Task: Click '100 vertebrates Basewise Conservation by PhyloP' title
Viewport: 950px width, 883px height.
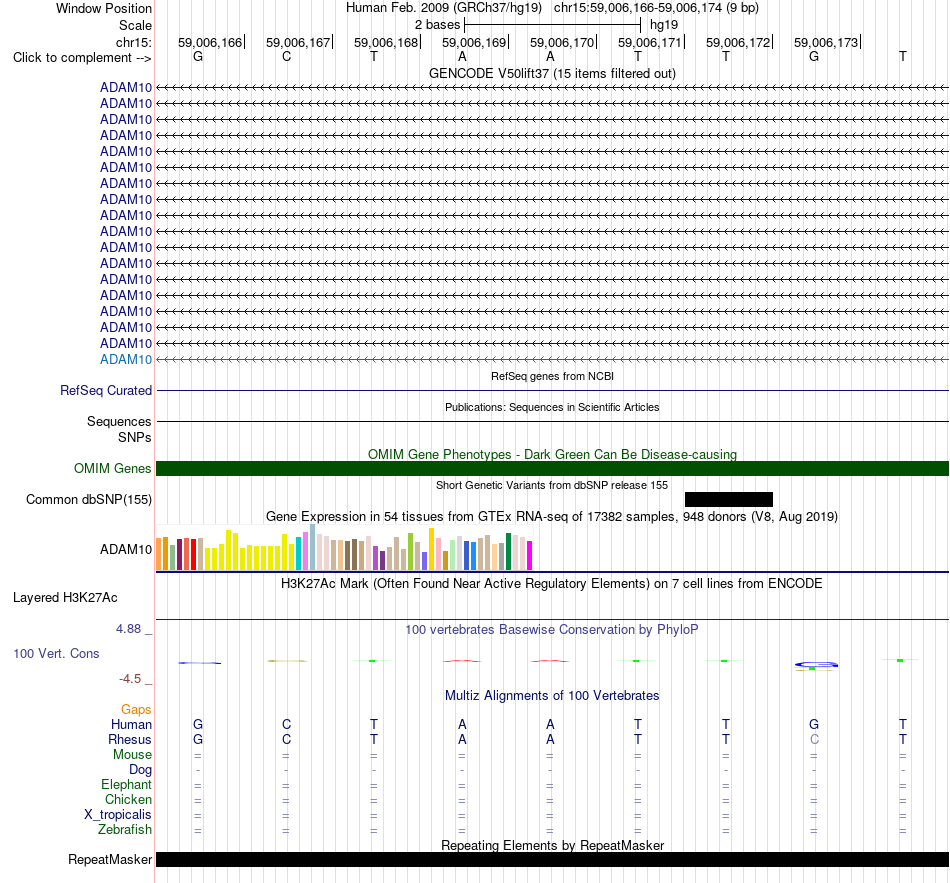Action: 552,630
